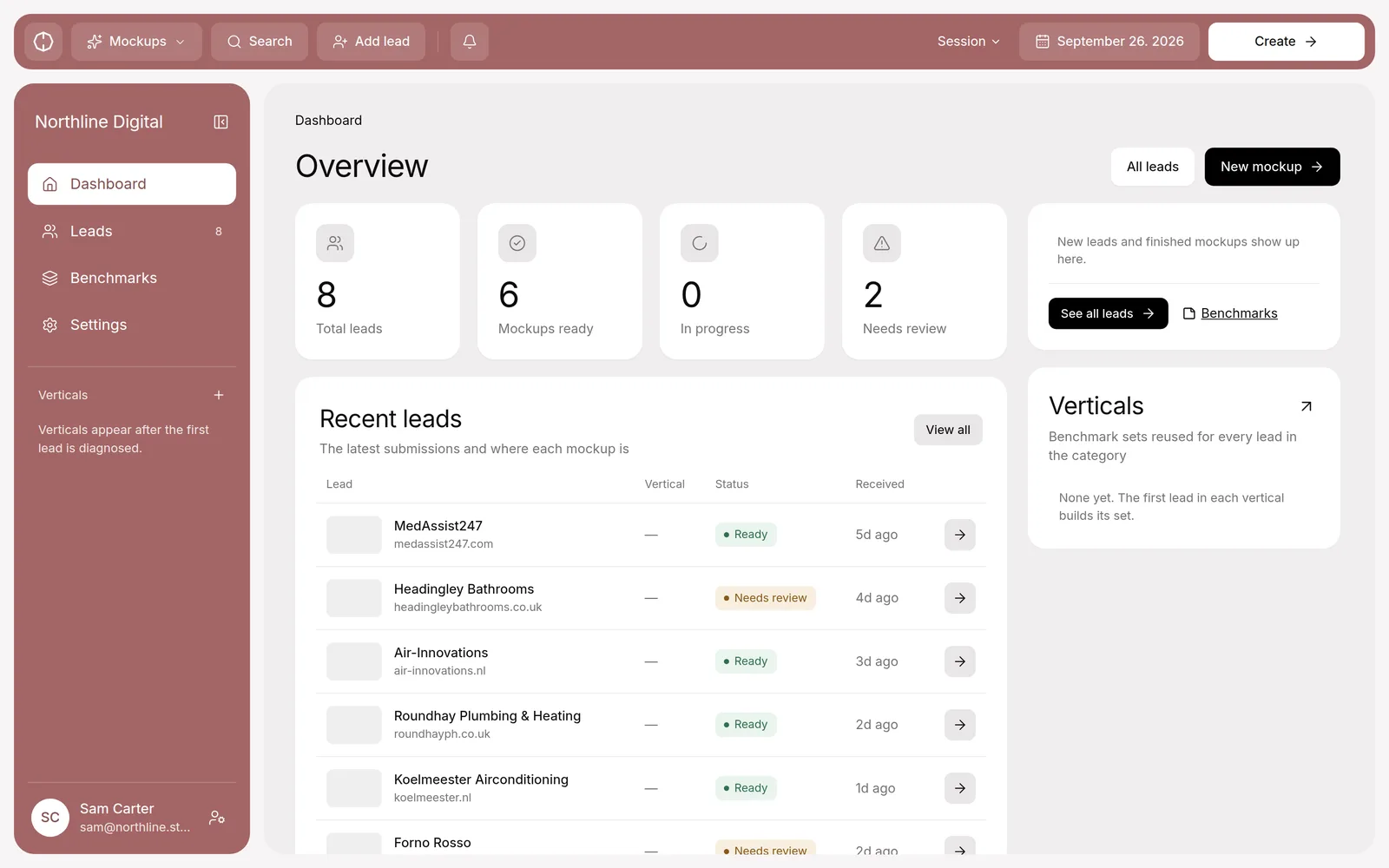Click the medassist247.com domain text
This screenshot has height=868, width=1389.
tap(444, 544)
